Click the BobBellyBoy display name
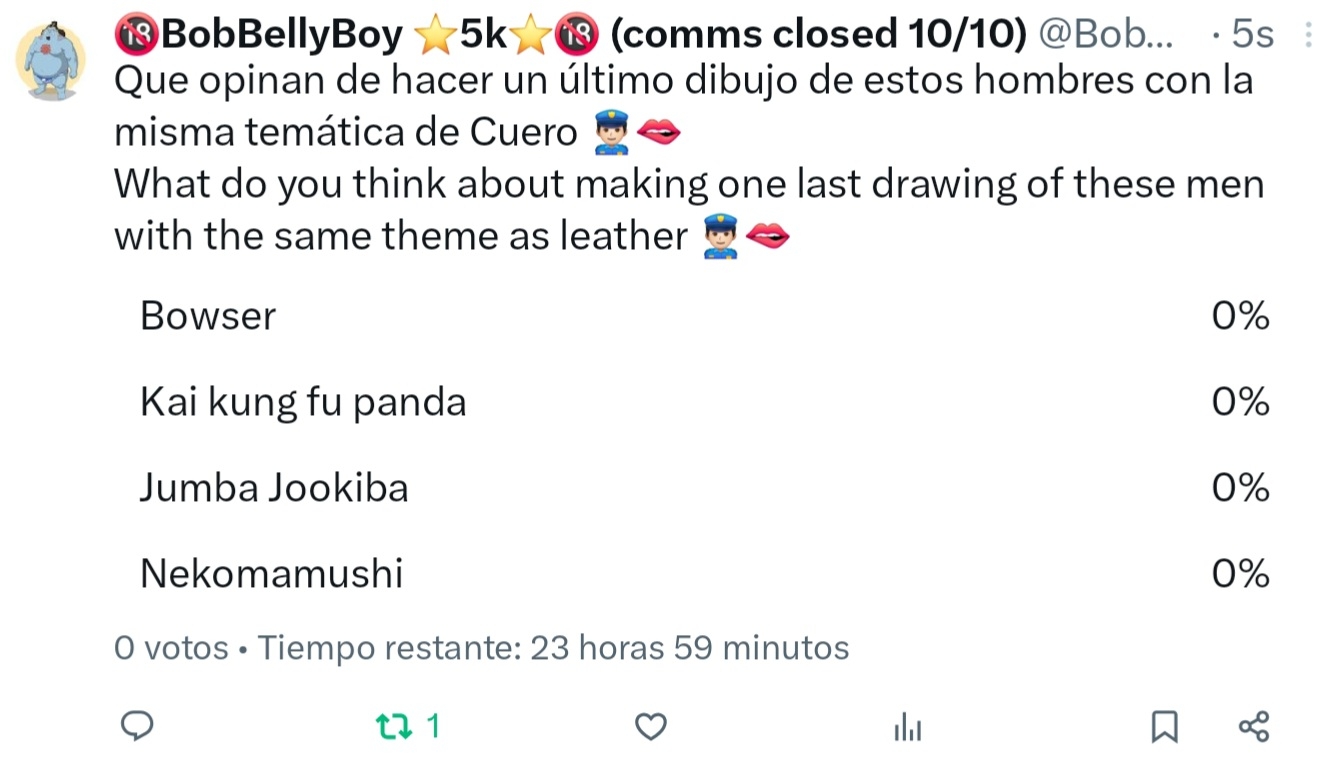 pos(281,36)
